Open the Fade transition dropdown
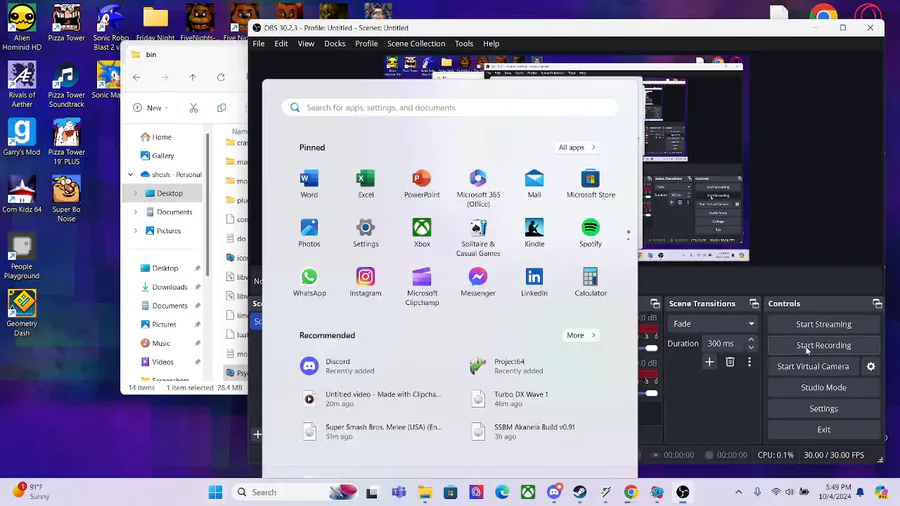Viewport: 900px width, 506px height. (712, 324)
